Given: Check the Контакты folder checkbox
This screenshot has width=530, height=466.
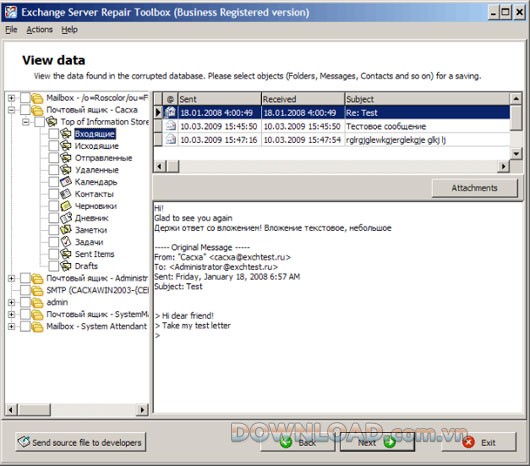Looking at the screenshot, I should pos(53,194).
